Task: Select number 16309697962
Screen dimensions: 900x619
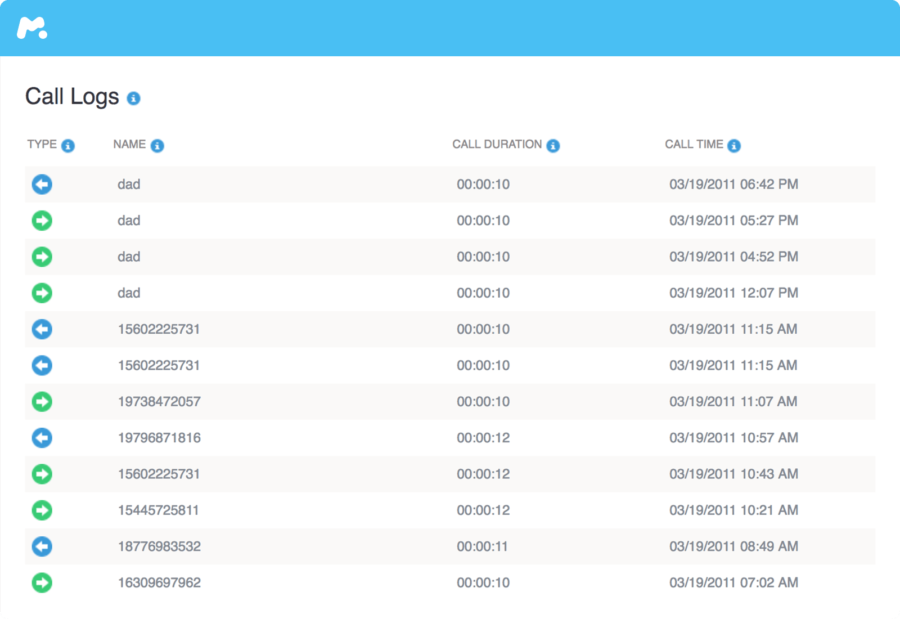Action: (159, 582)
